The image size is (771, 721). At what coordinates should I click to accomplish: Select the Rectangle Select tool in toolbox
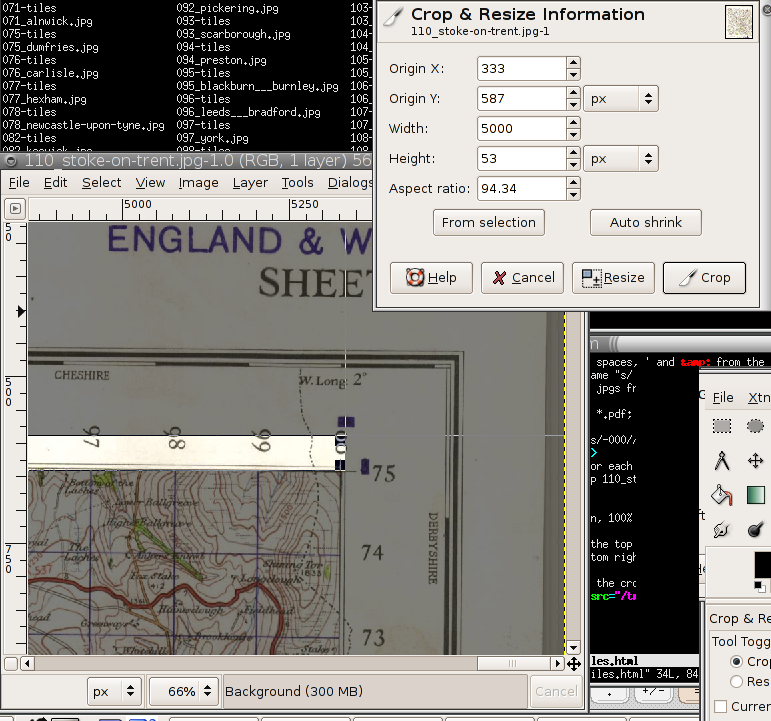coord(722,426)
